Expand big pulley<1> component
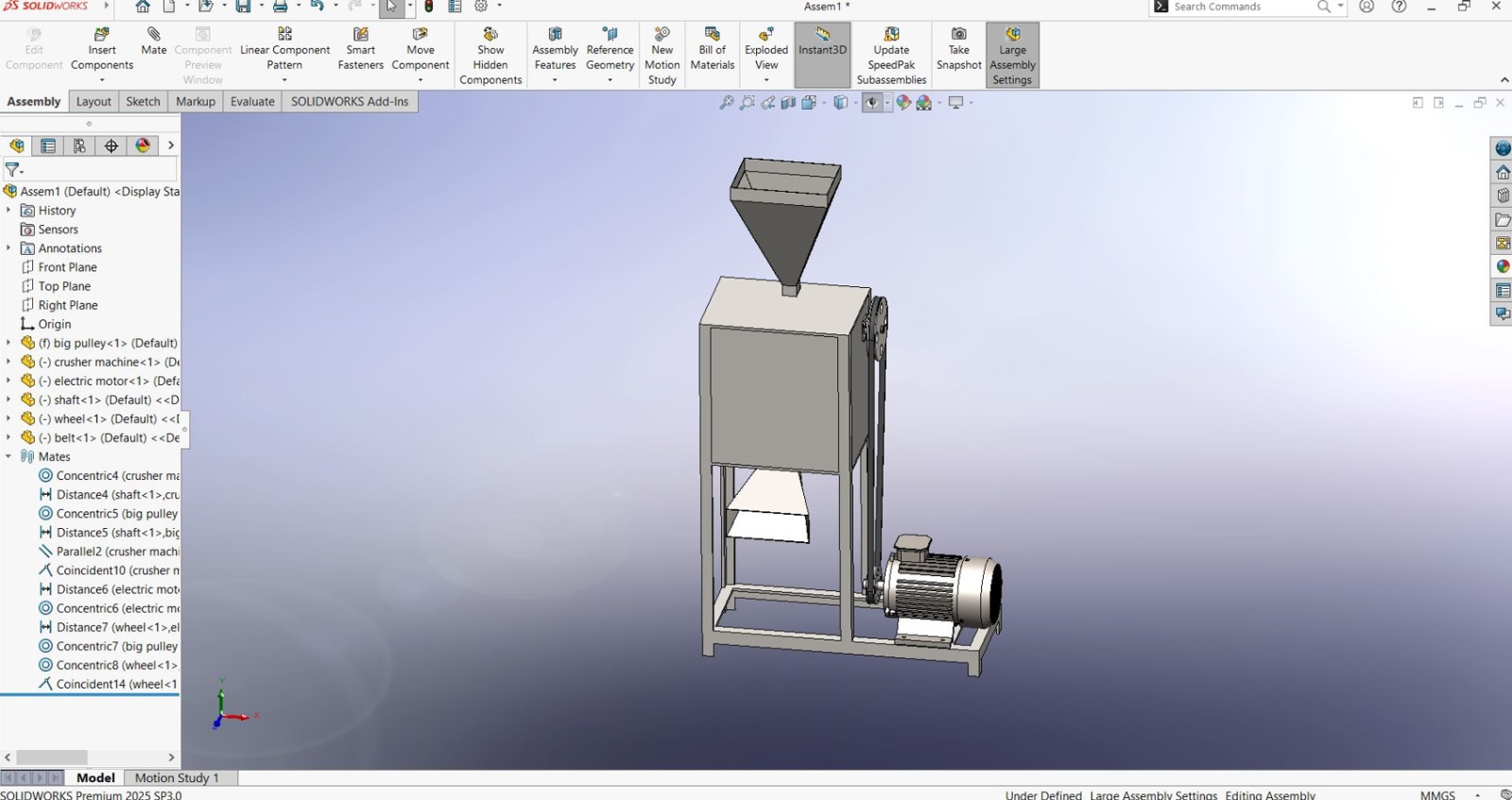 click(9, 343)
